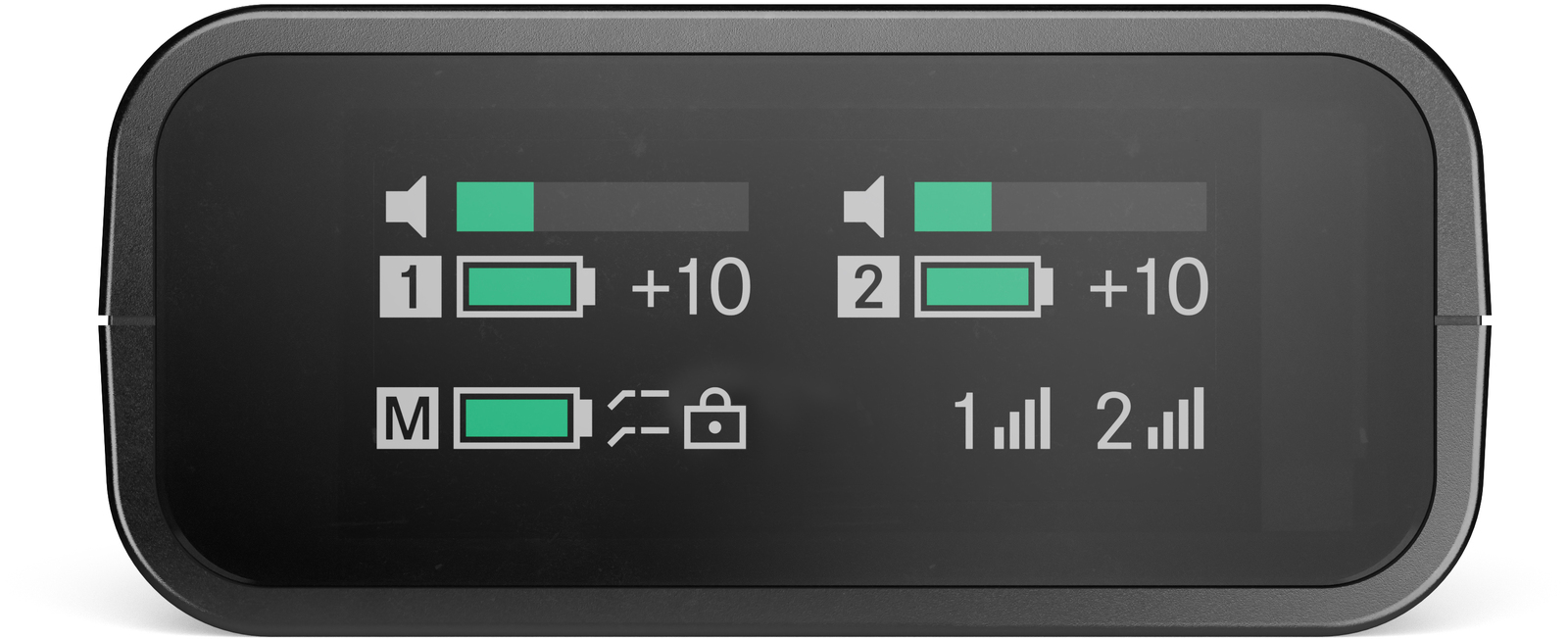Screen dimensions: 1568x639
Task: Click green filled portion of right level meter
Action: [953, 207]
